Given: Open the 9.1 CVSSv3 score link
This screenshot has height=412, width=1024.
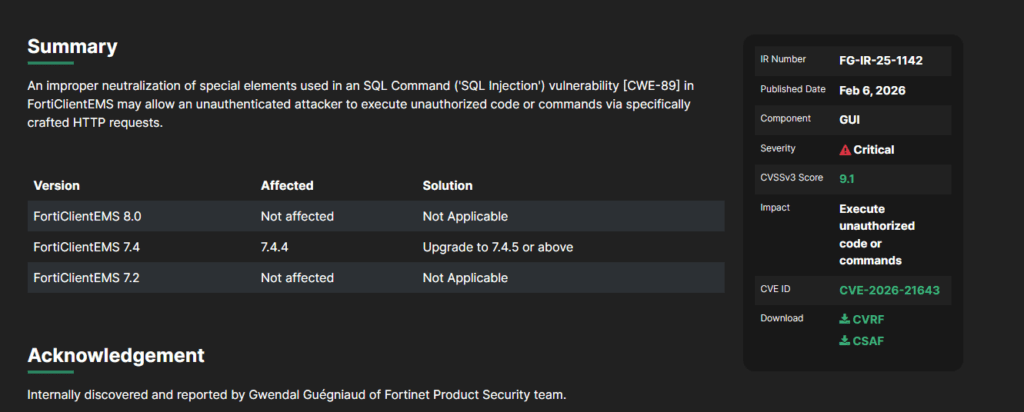Looking at the screenshot, I should [847, 179].
